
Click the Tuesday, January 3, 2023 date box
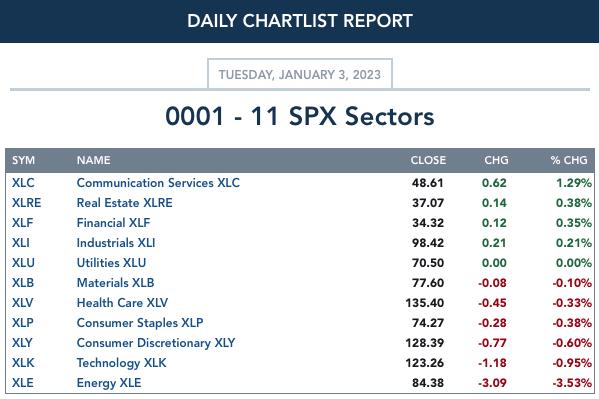[x=300, y=74]
